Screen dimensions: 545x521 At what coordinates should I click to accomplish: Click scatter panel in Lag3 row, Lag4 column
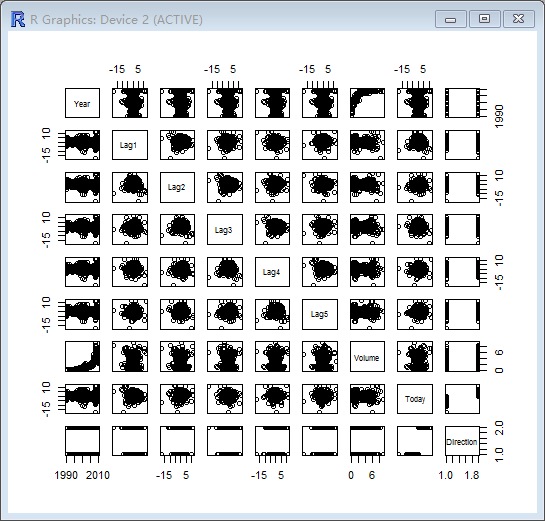coord(272,229)
